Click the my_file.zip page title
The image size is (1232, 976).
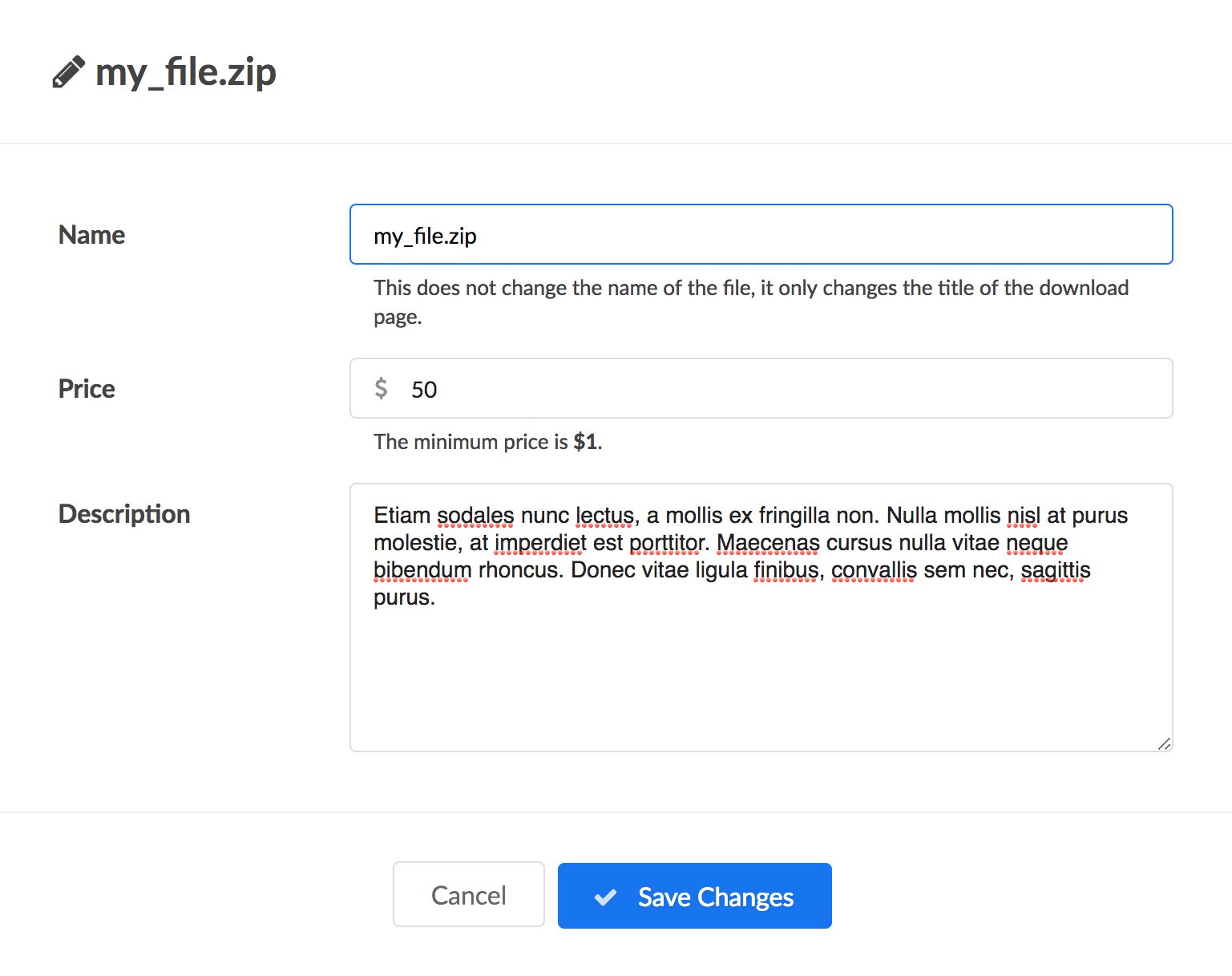pyautogui.click(x=185, y=72)
